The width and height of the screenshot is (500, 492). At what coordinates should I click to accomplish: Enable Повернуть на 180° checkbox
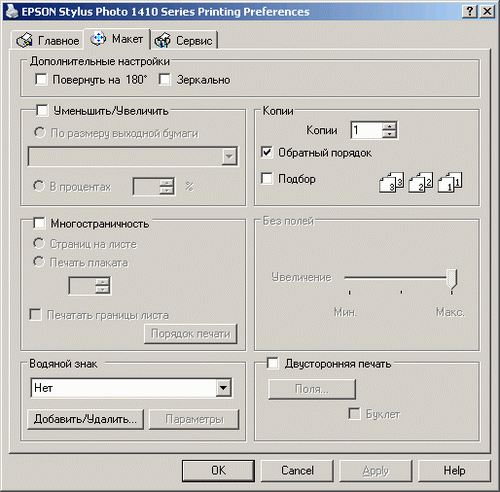41,80
